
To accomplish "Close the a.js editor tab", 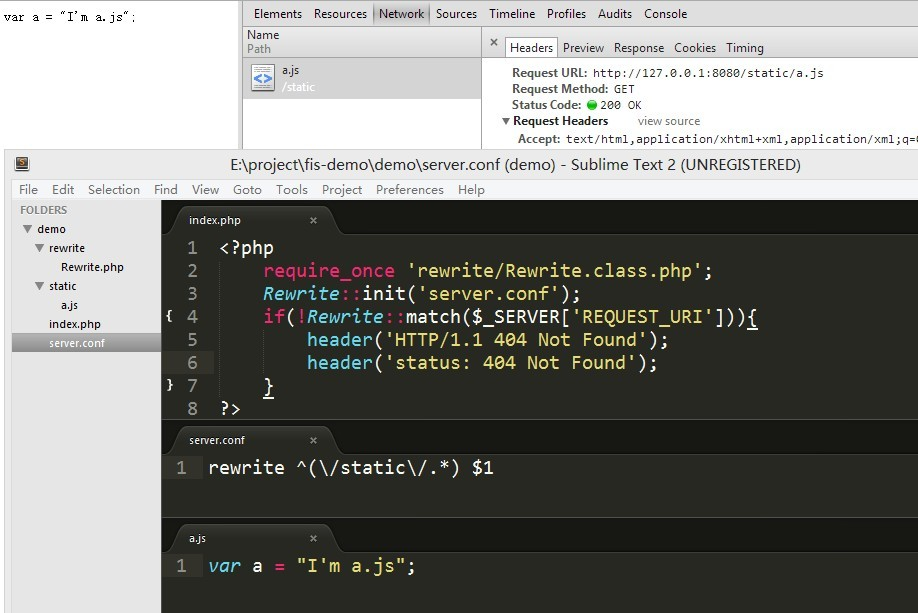I will coord(313,538).
